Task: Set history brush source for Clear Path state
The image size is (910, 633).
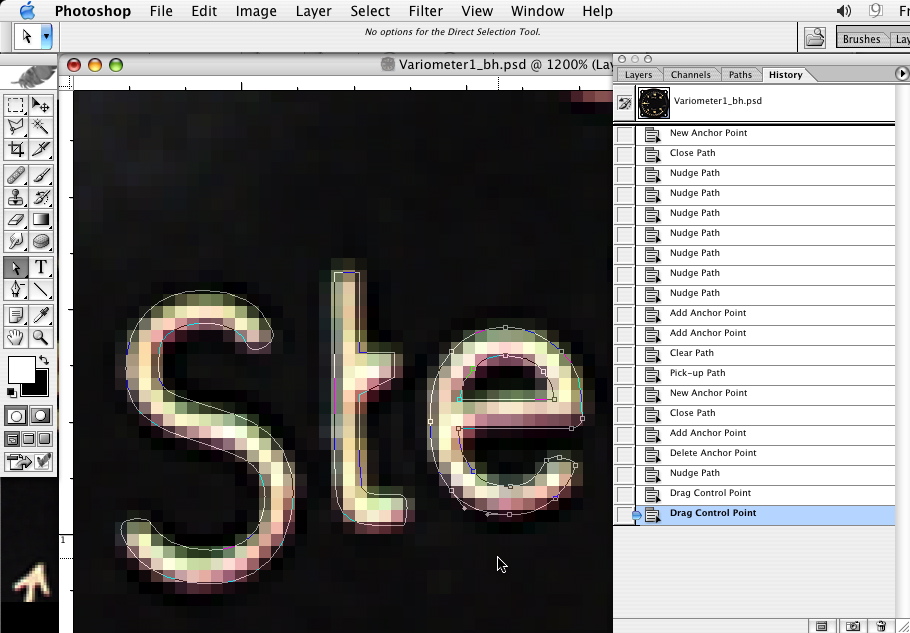Action: click(x=625, y=354)
